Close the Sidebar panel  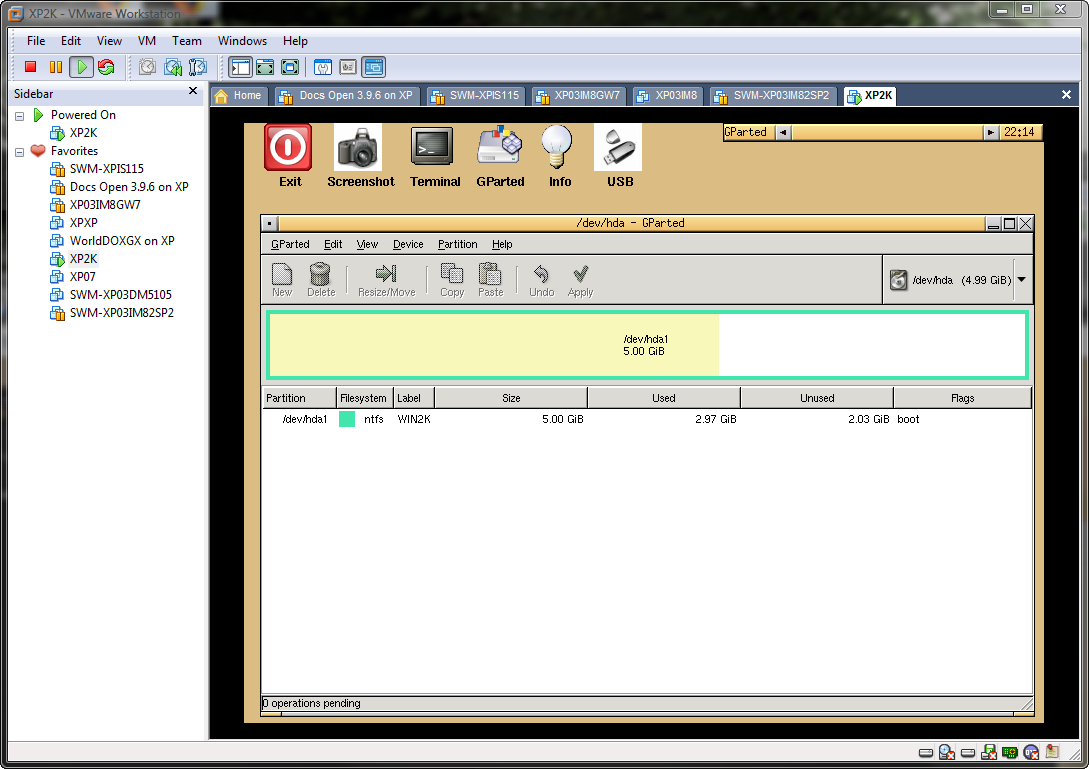click(x=193, y=91)
